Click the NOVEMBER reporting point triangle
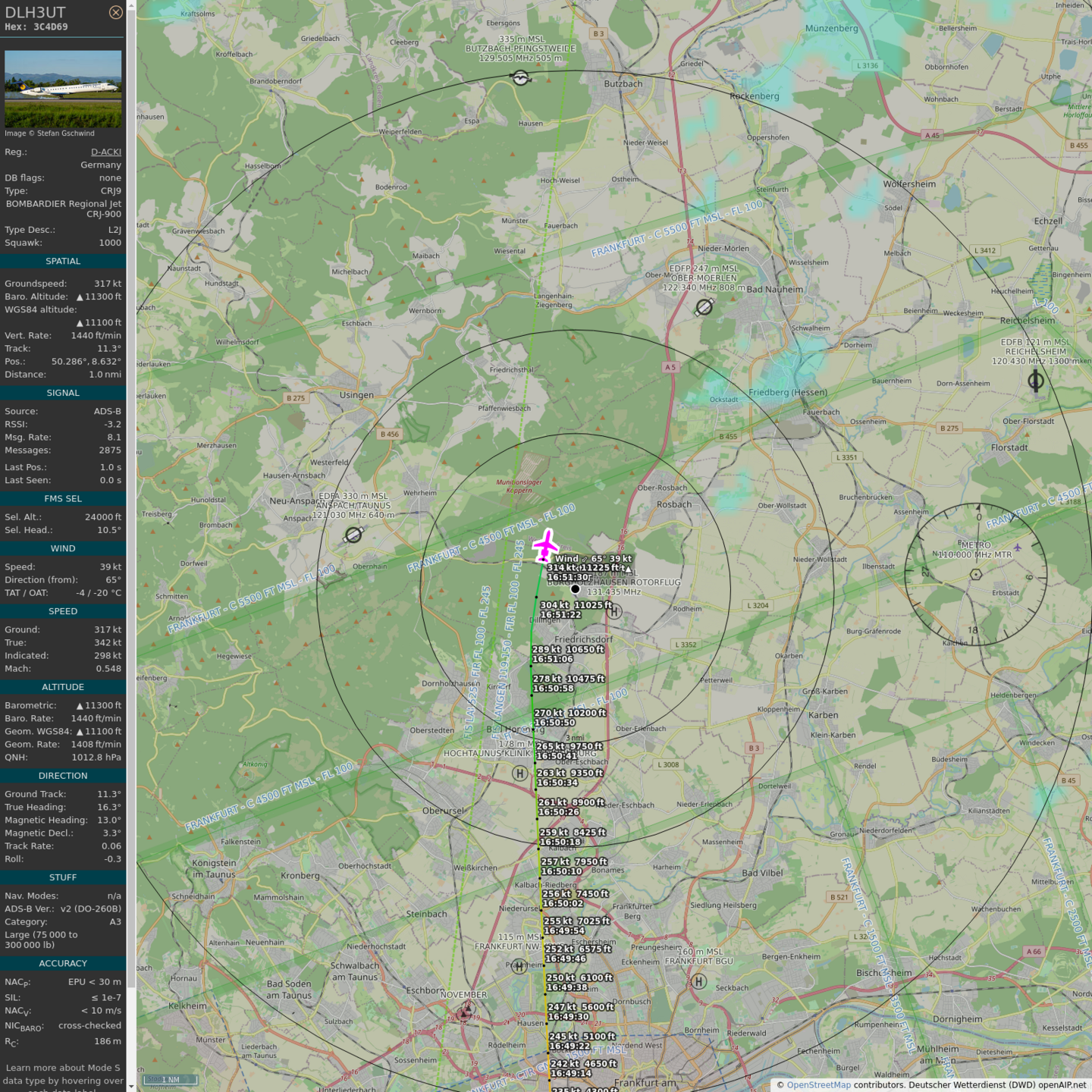 pos(466,1012)
